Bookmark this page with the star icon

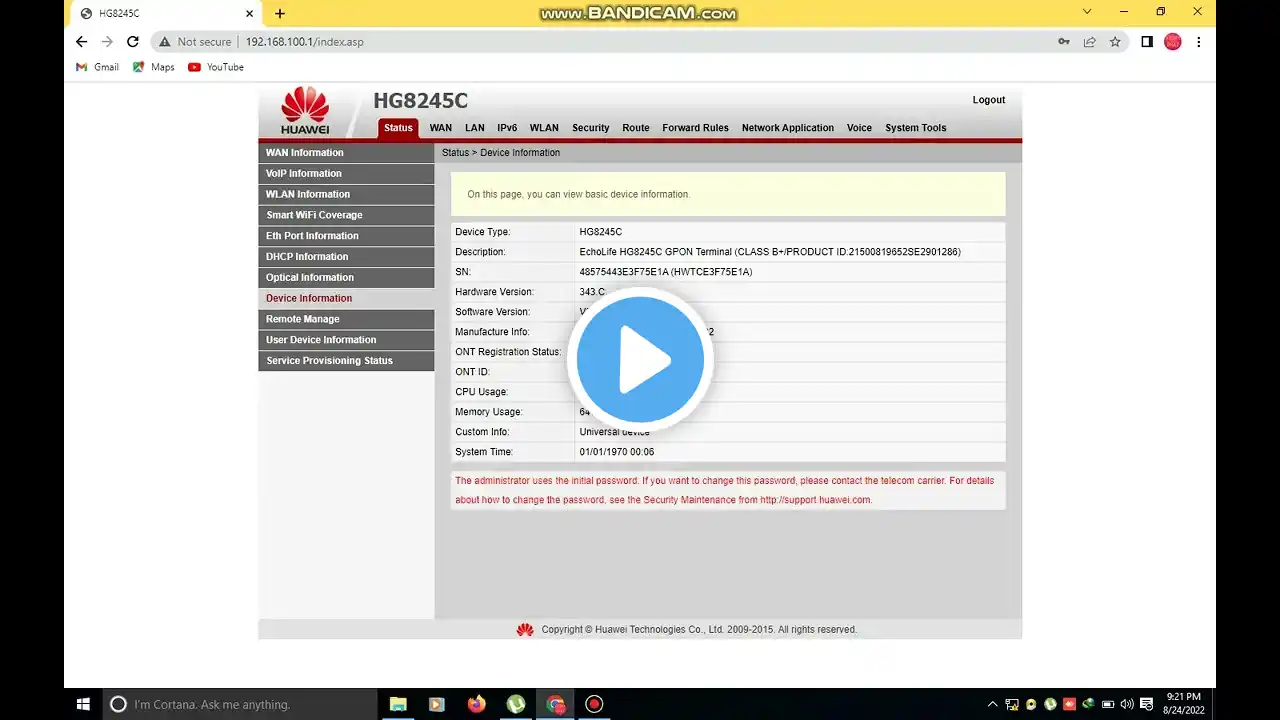coord(1115,42)
